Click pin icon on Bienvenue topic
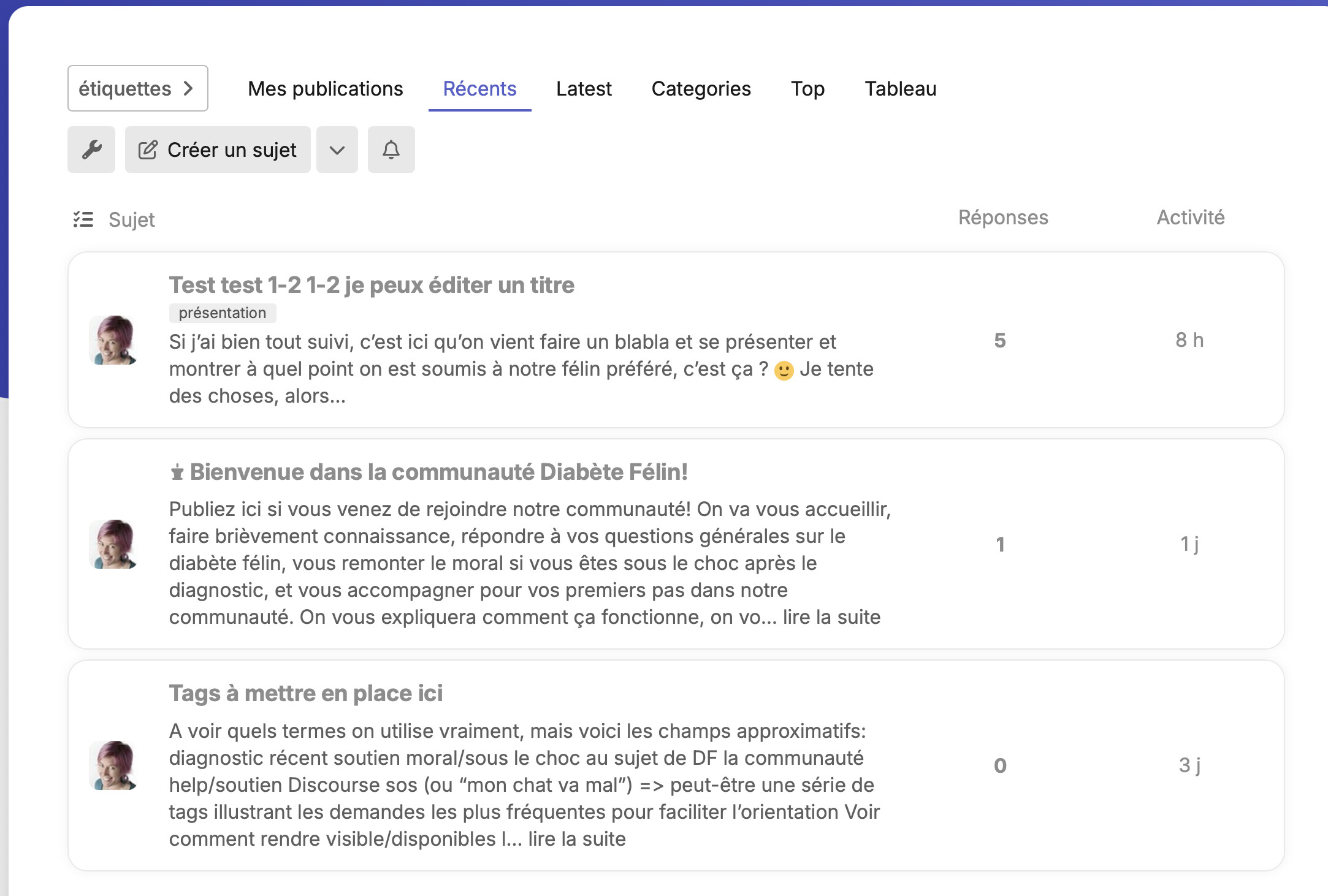The image size is (1328, 896). point(177,473)
